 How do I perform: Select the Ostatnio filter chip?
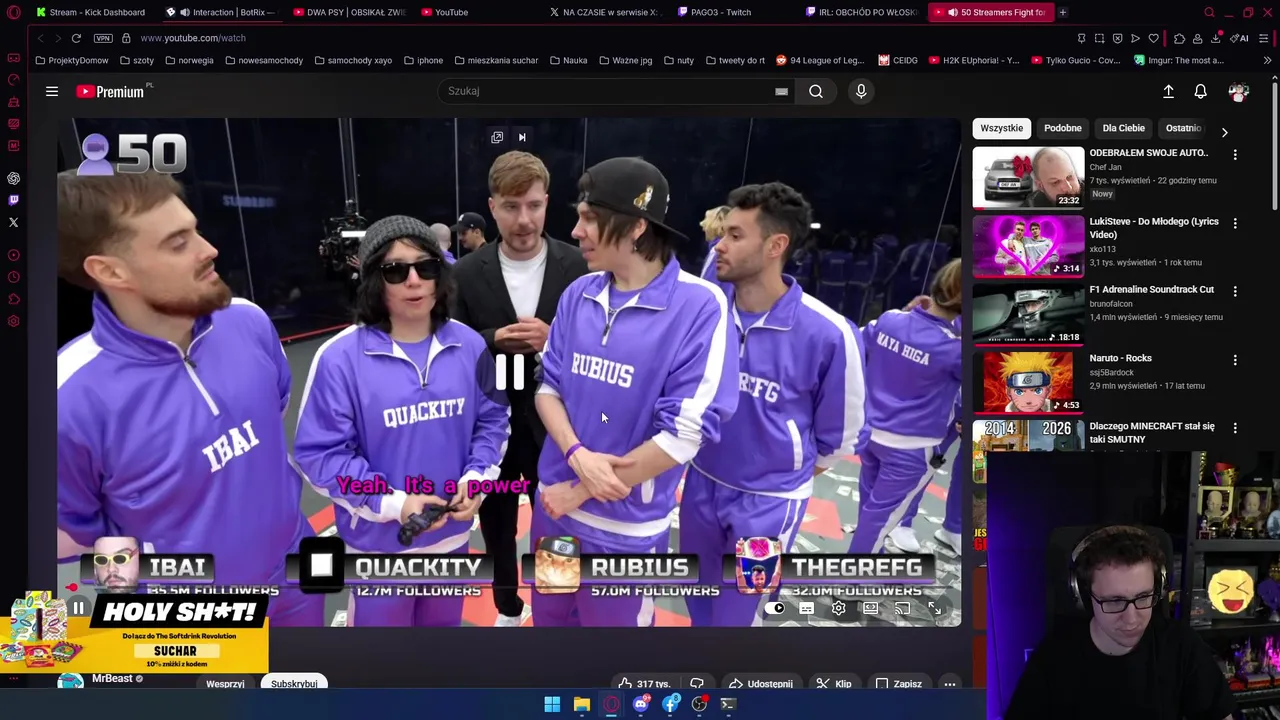pyautogui.click(x=1183, y=128)
